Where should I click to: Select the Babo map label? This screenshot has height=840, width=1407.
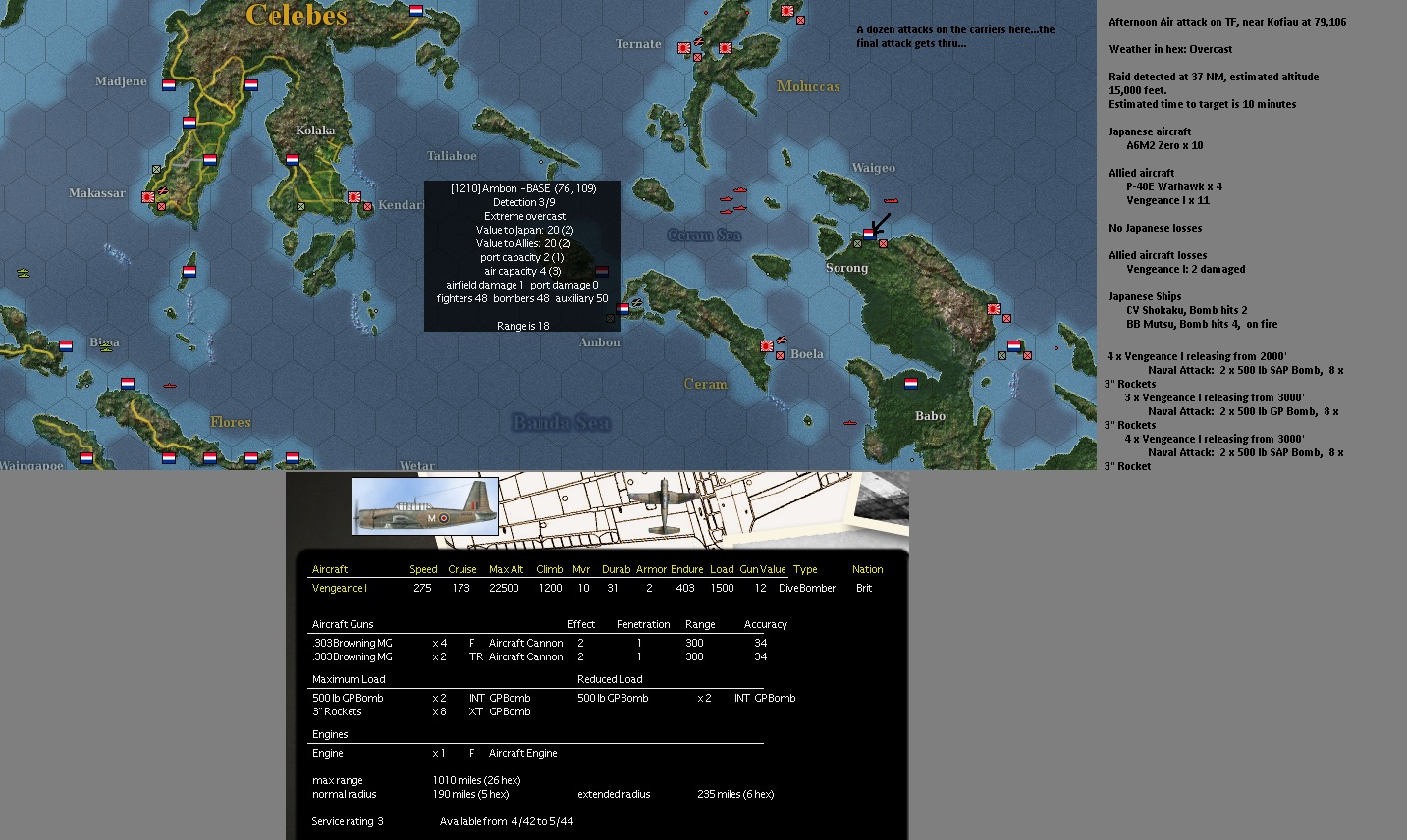[x=930, y=416]
